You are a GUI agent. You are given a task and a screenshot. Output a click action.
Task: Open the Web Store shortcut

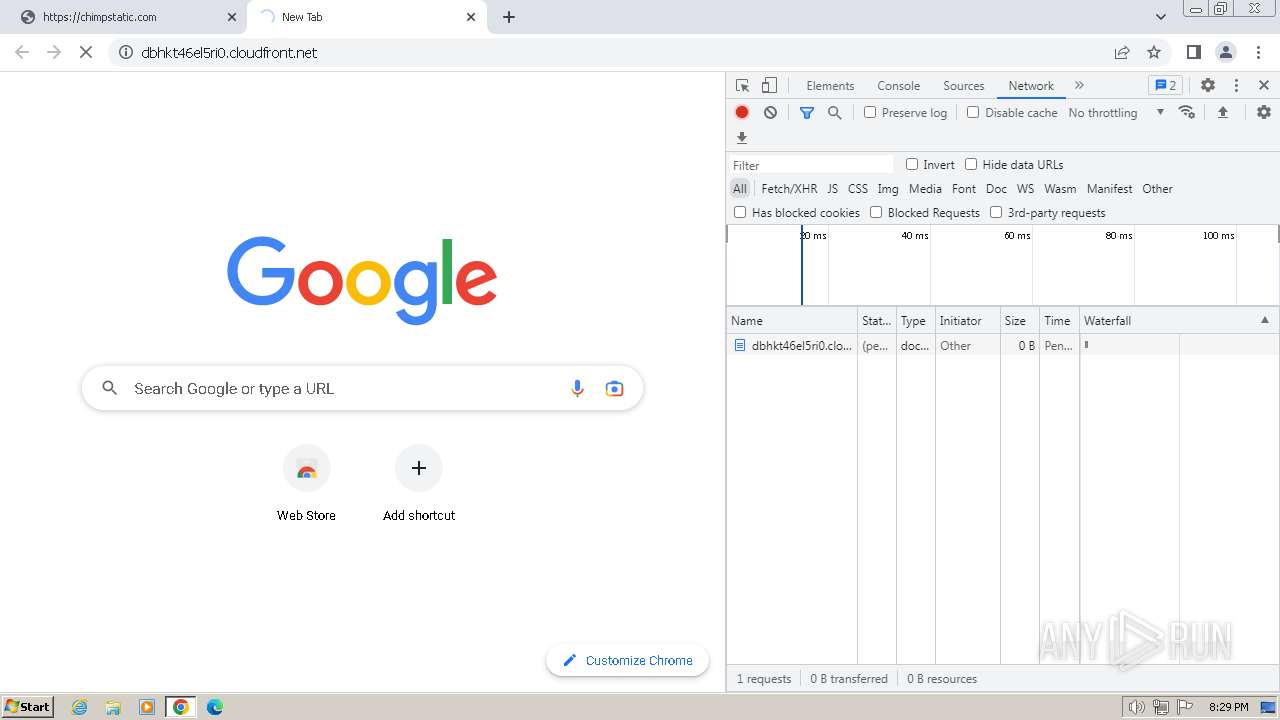pyautogui.click(x=306, y=484)
